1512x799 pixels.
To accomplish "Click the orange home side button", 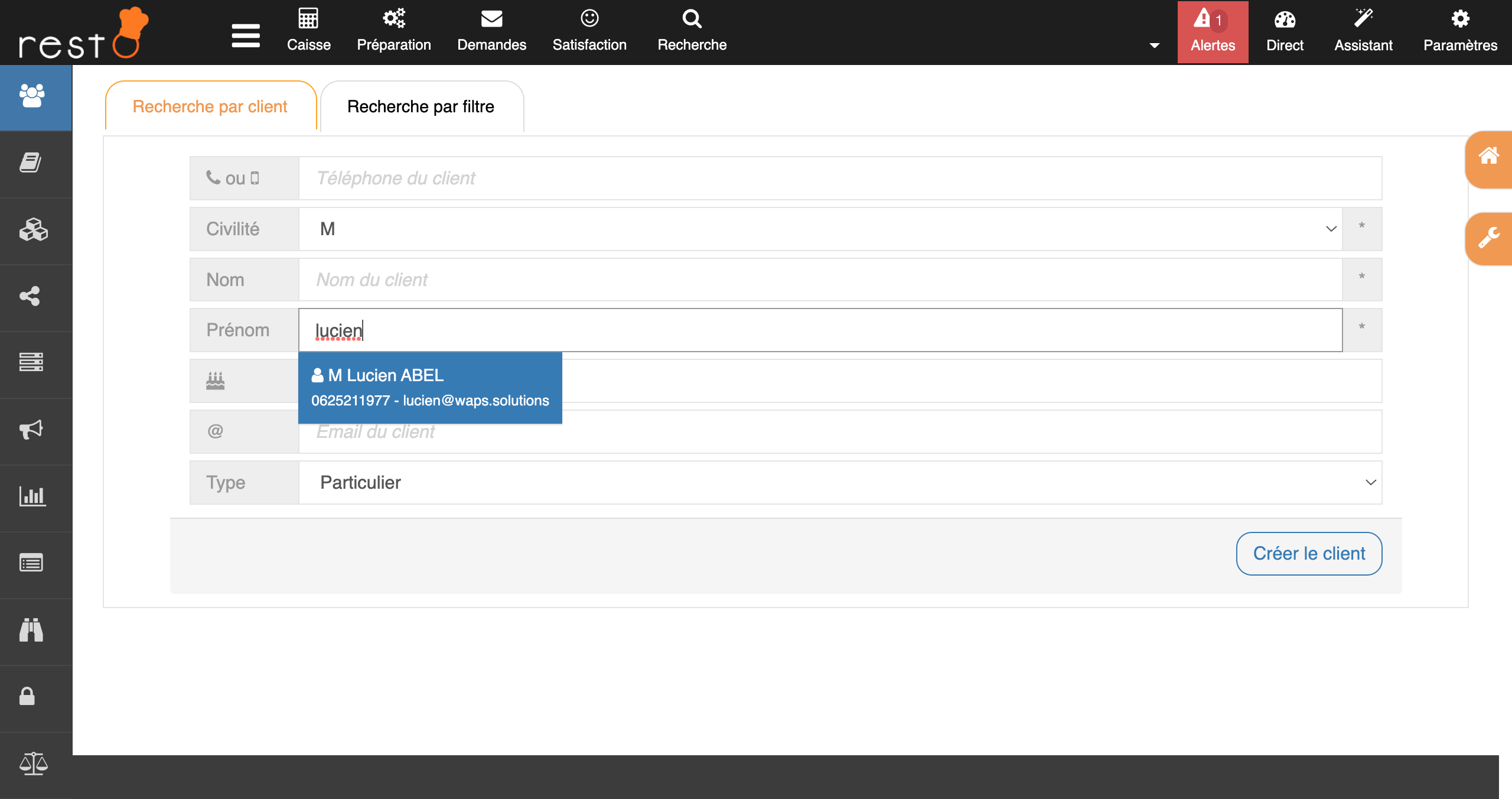I will (1489, 157).
